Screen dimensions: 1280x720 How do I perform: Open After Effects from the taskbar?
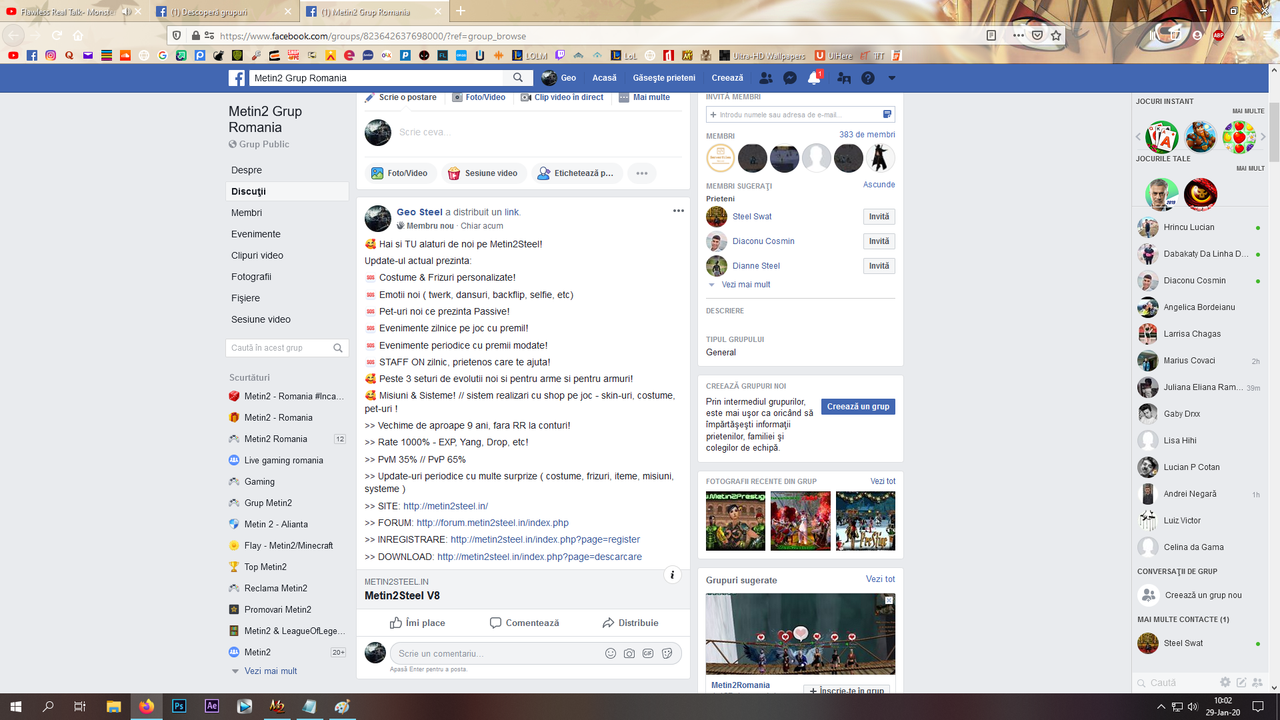[212, 706]
